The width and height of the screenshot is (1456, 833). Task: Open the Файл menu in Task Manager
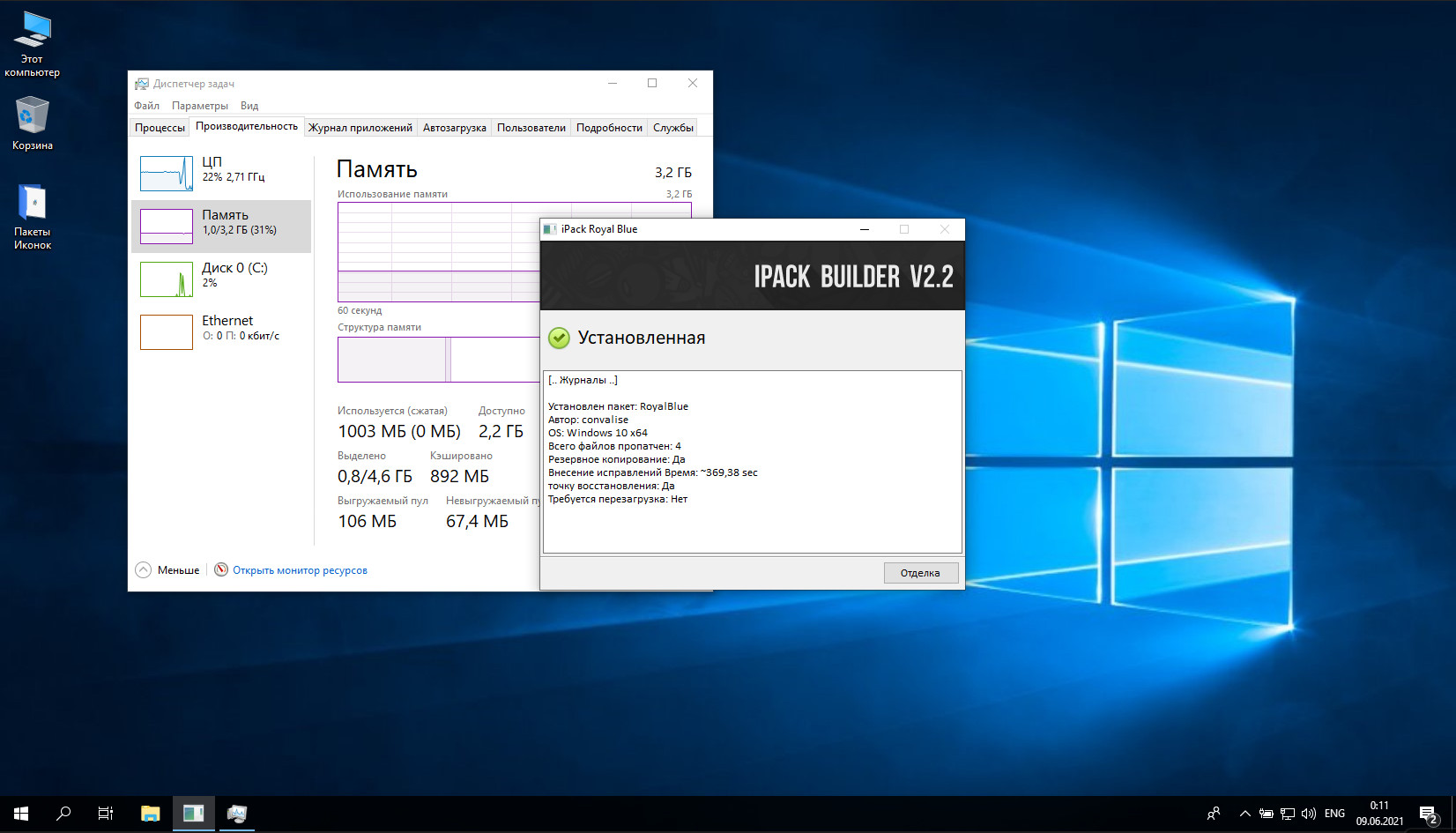(x=146, y=106)
